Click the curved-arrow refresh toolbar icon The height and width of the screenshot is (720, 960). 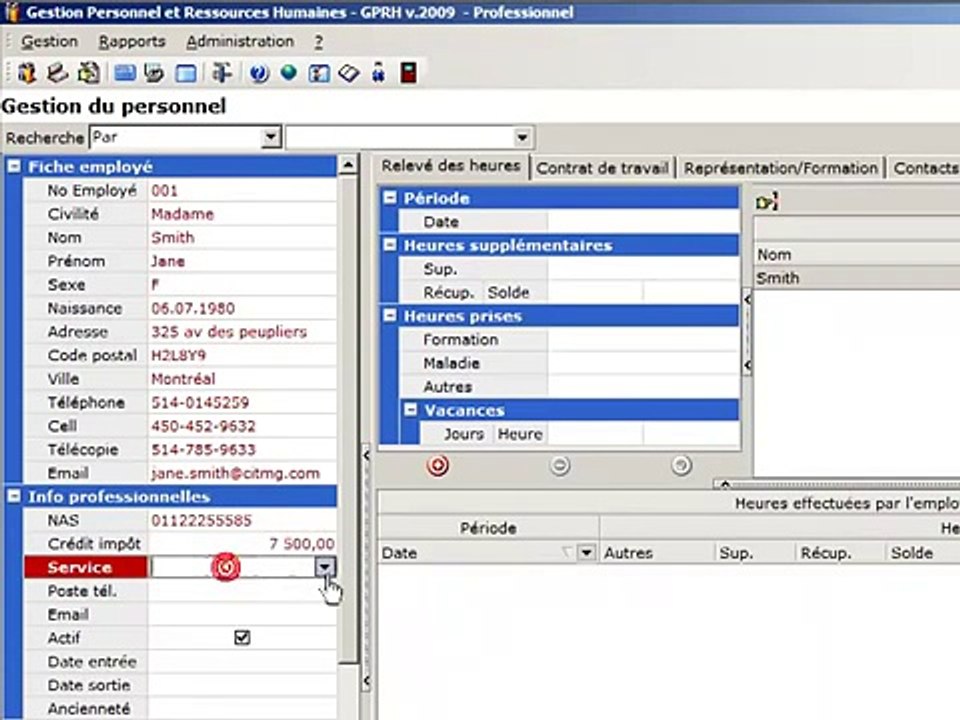[x=154, y=73]
